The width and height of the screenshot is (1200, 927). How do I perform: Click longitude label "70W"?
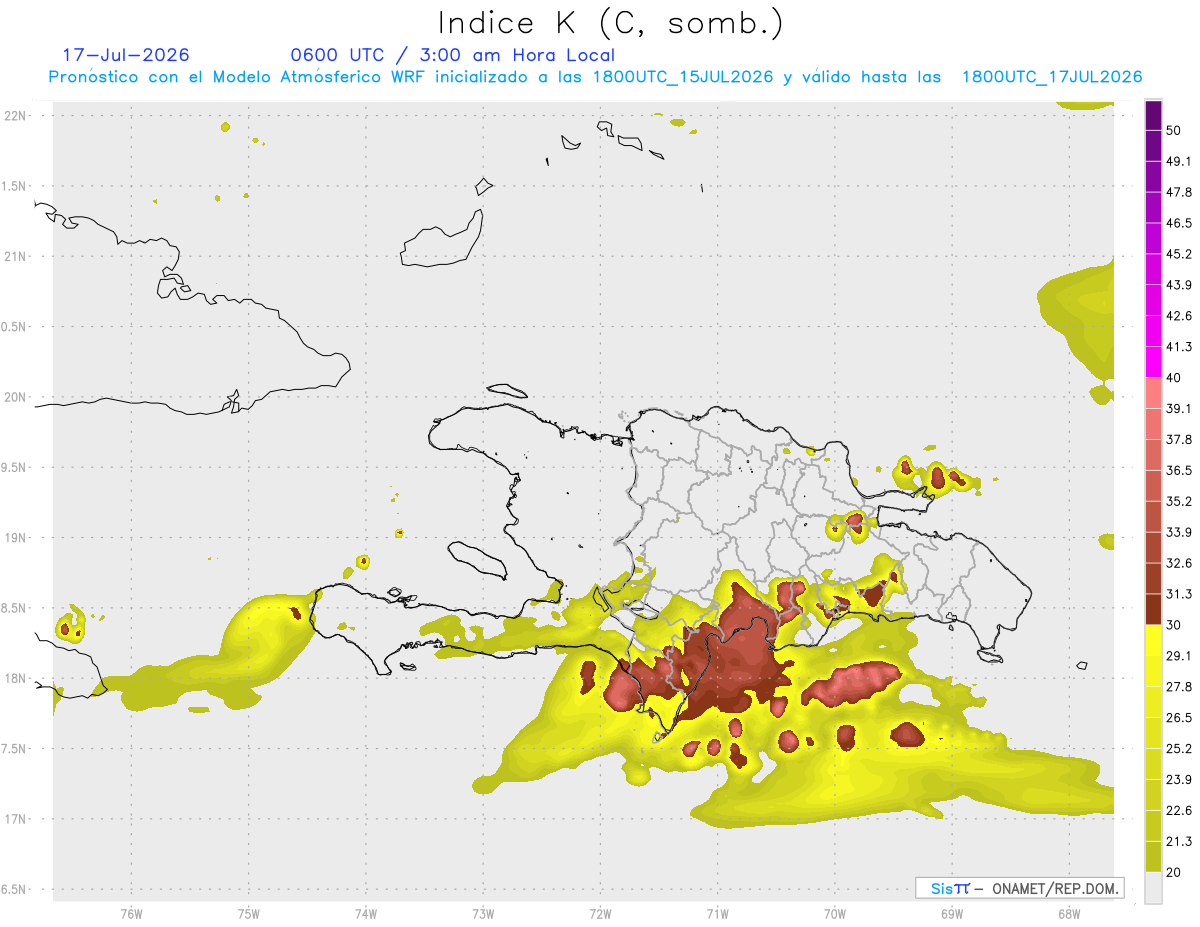[835, 913]
